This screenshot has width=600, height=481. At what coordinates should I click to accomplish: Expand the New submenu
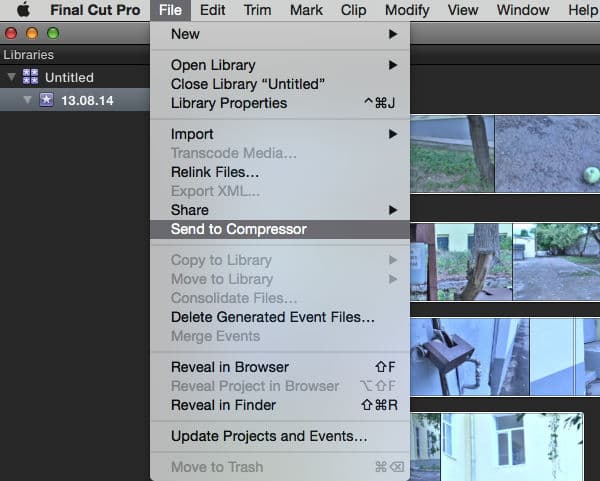(x=280, y=34)
